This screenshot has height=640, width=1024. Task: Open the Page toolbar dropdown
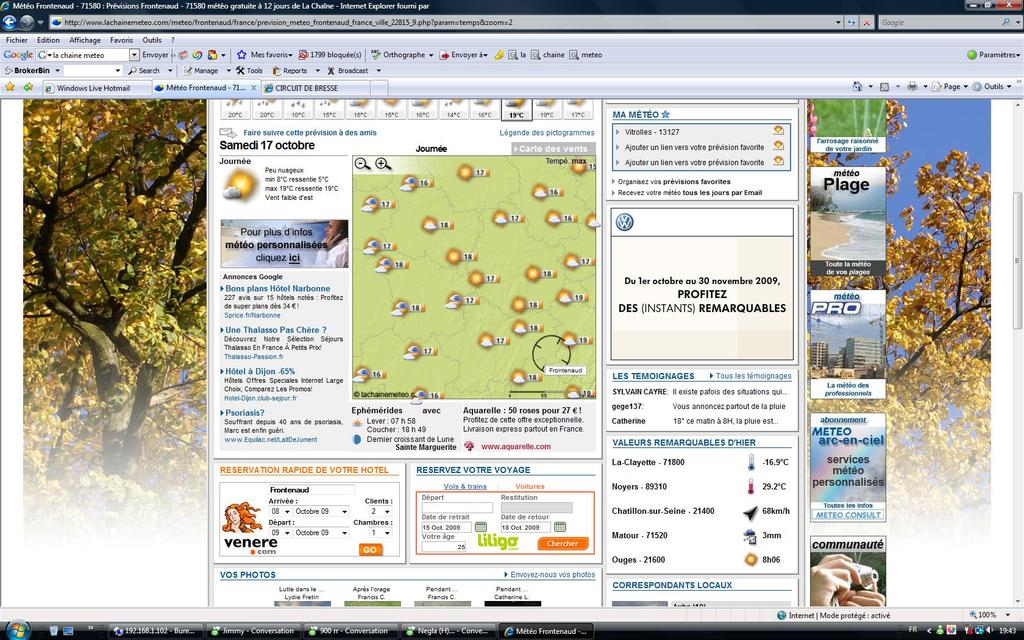point(955,87)
